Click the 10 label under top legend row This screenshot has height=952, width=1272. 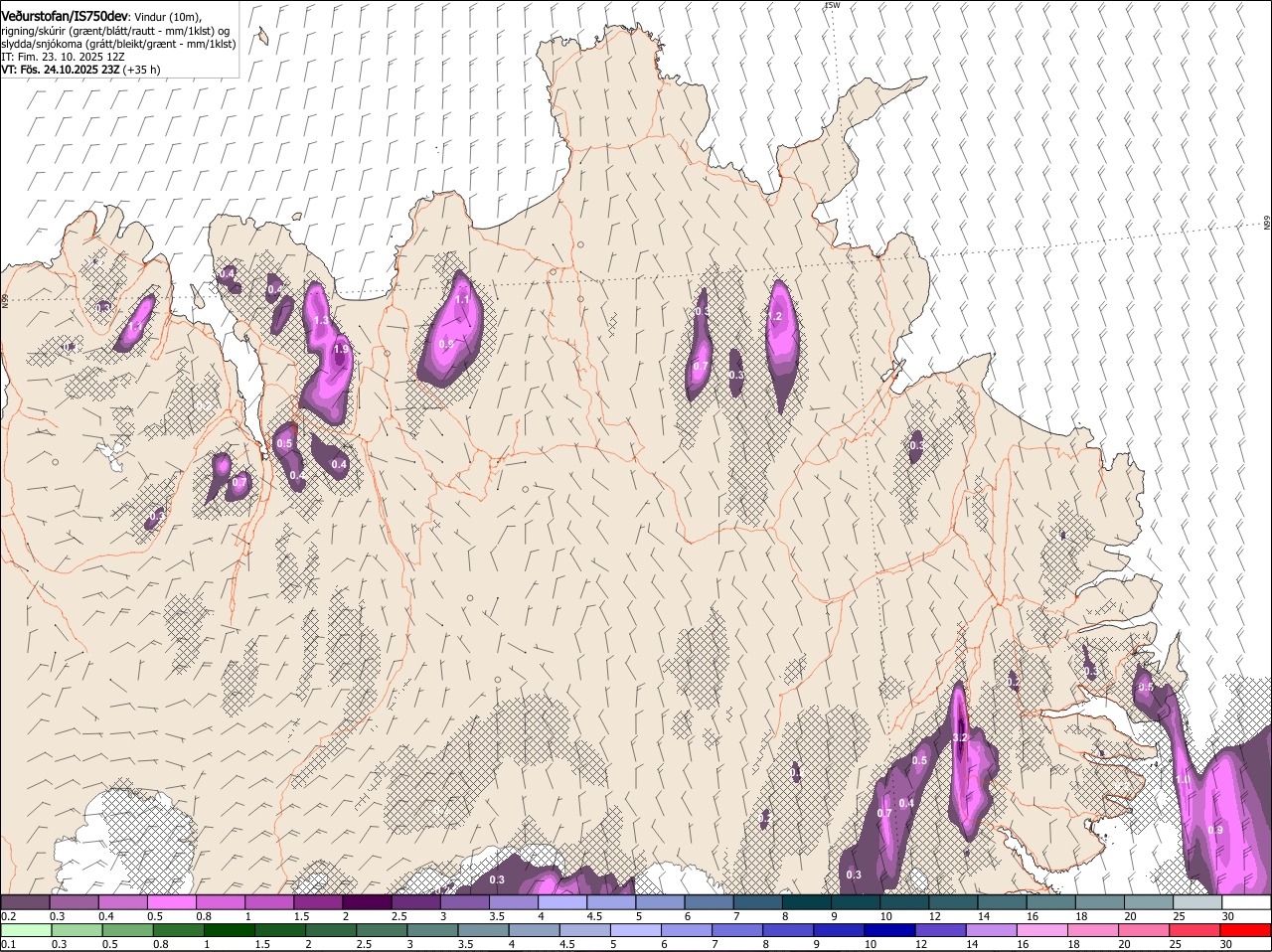point(885,916)
